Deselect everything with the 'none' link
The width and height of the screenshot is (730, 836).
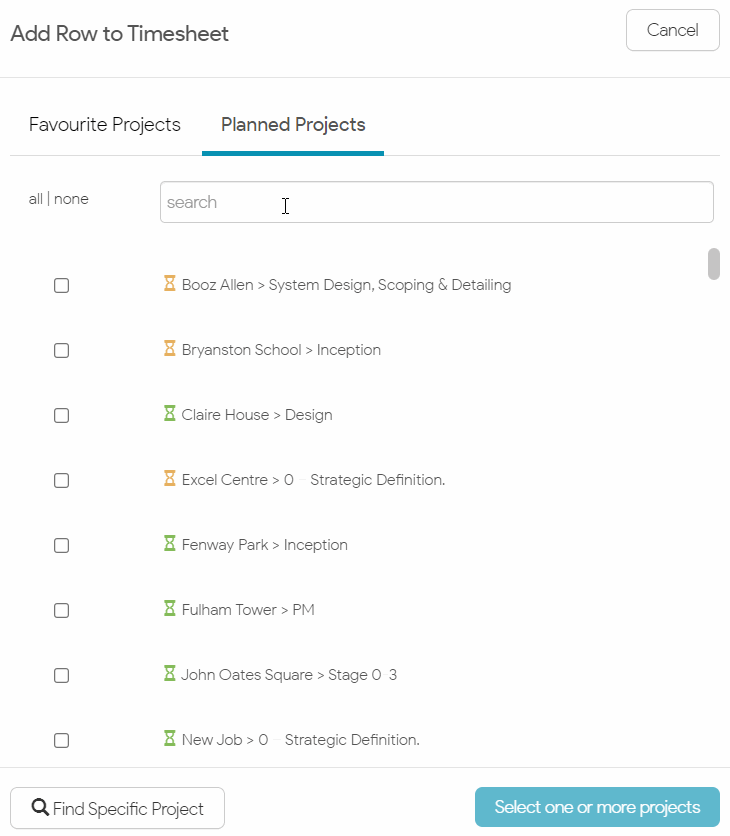click(71, 199)
